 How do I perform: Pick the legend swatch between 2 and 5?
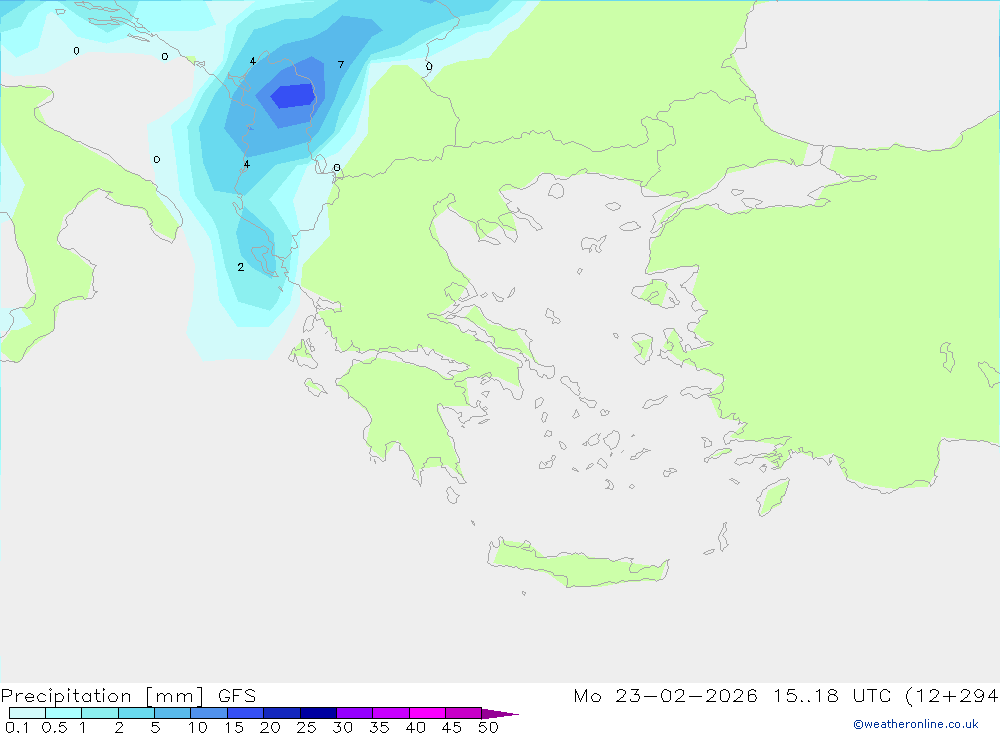tap(136, 713)
